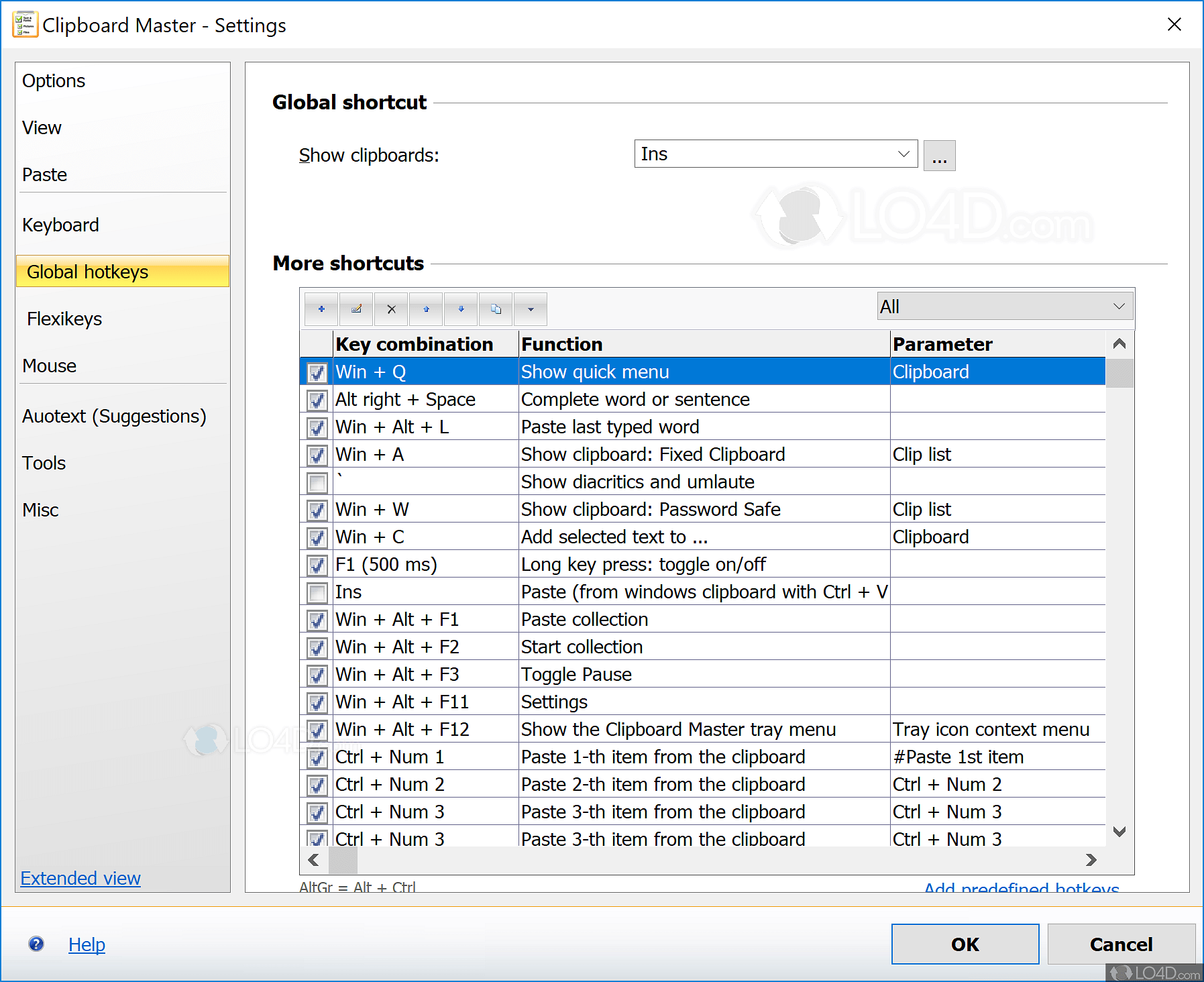1204x982 pixels.
Task: Open Extended view
Action: pyautogui.click(x=80, y=877)
